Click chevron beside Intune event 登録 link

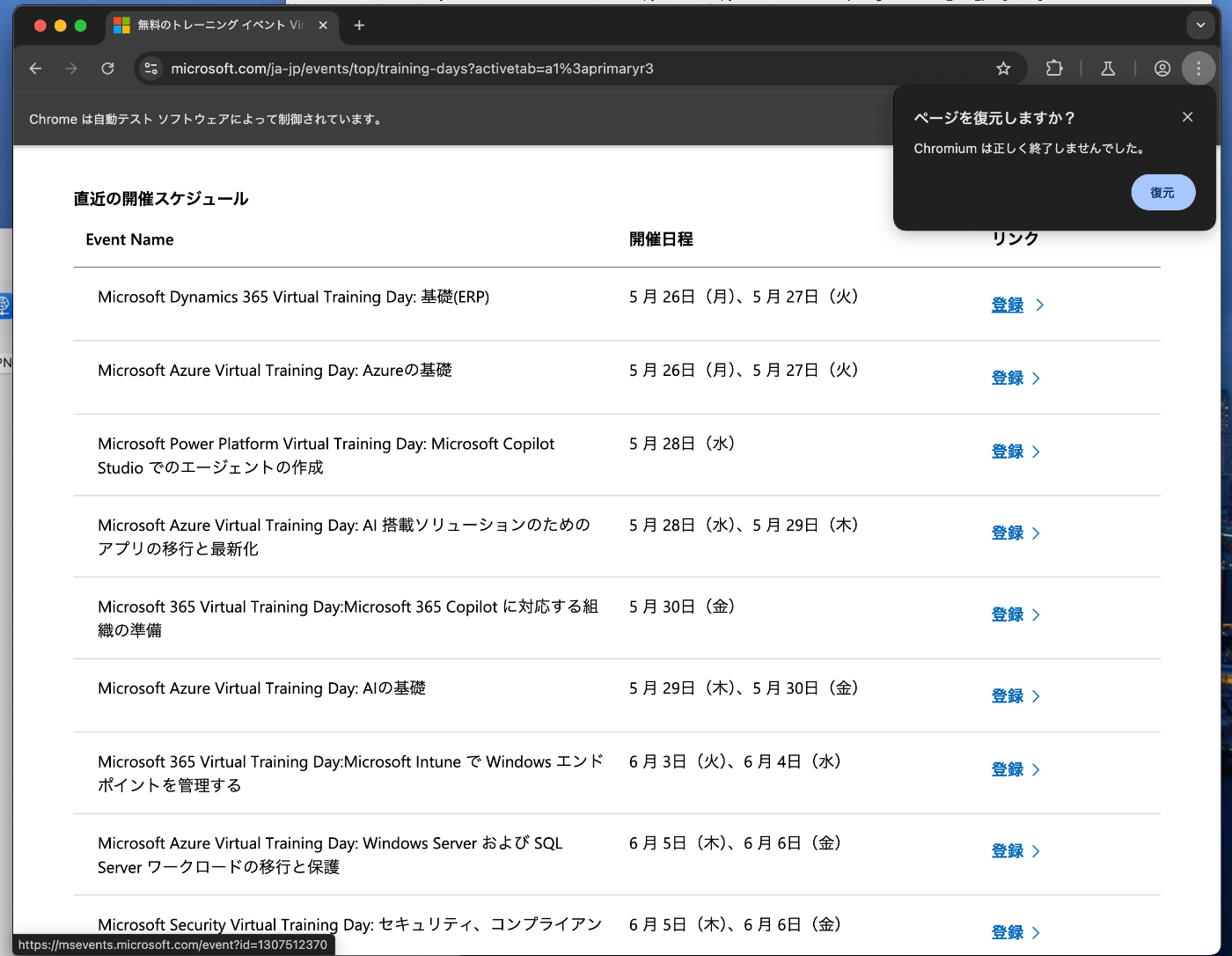(x=1036, y=770)
